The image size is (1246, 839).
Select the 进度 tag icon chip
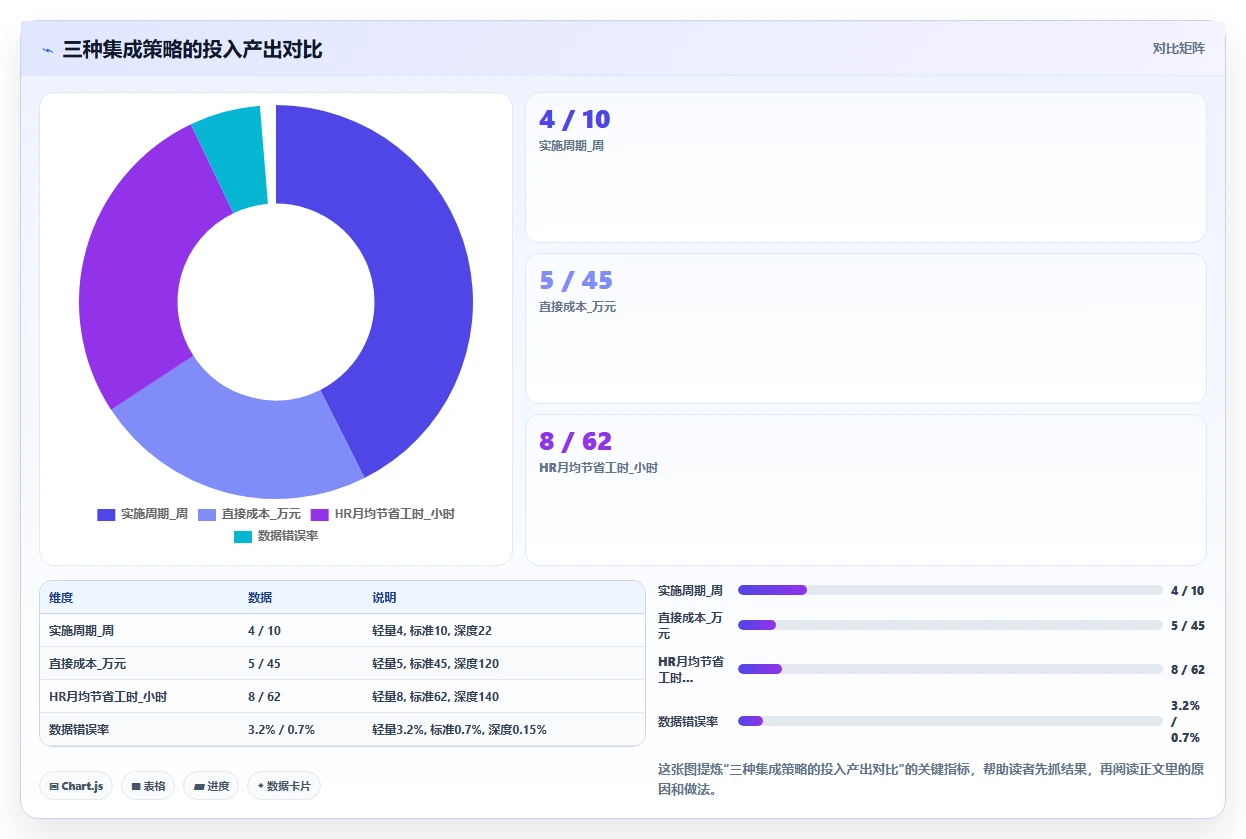pyautogui.click(x=211, y=786)
